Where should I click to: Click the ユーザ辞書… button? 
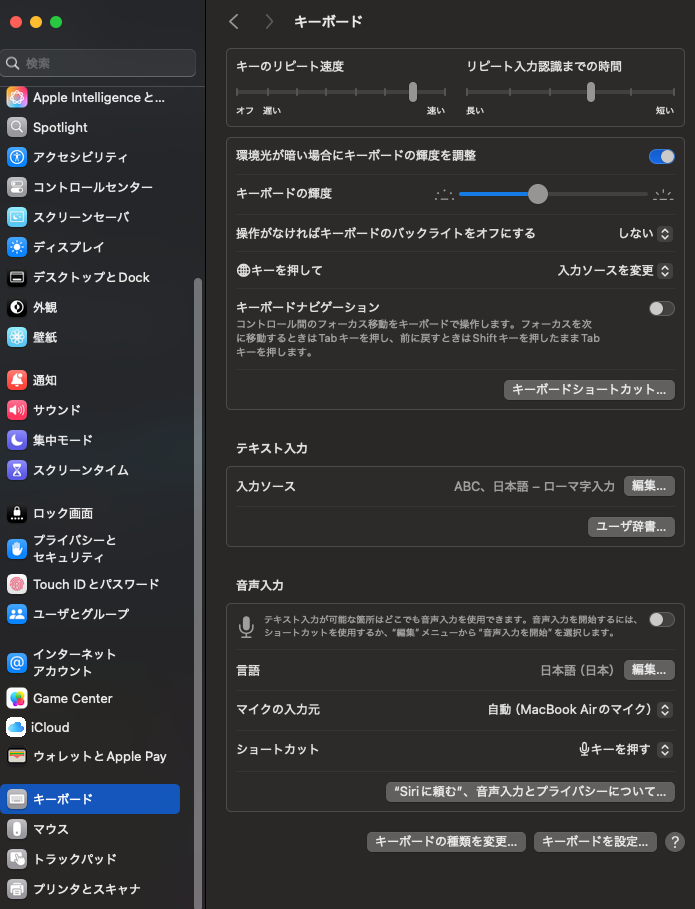coord(631,526)
